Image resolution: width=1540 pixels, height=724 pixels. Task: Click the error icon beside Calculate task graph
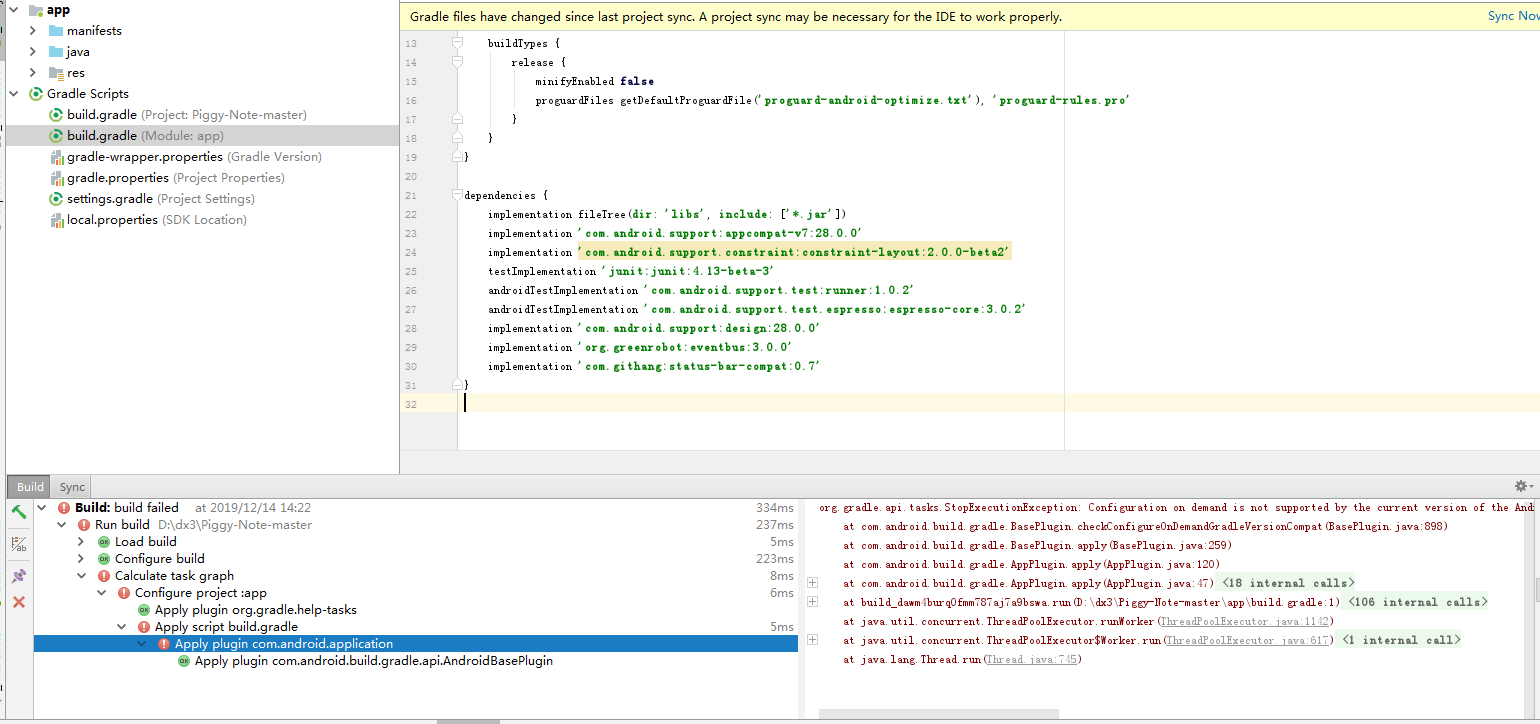pyautogui.click(x=103, y=576)
